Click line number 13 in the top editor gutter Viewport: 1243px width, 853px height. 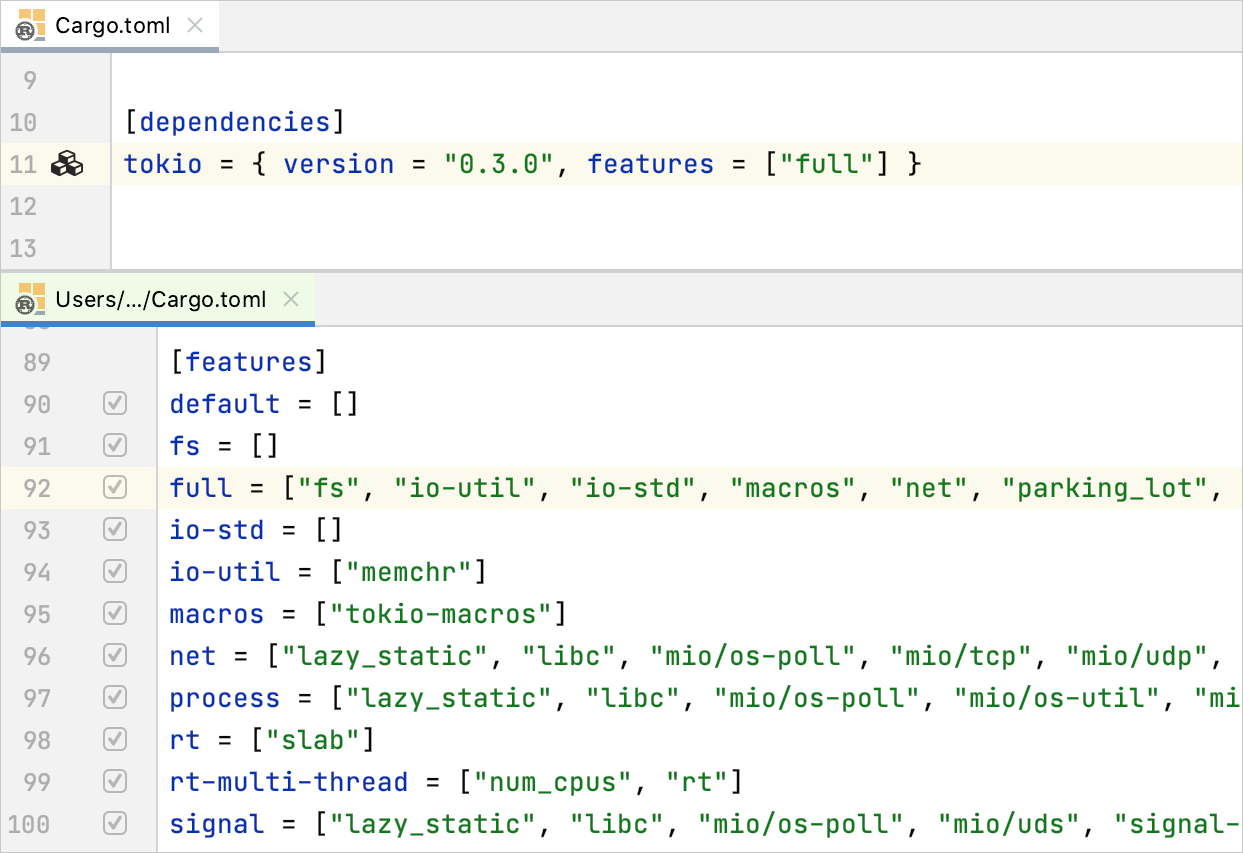pyautogui.click(x=23, y=248)
